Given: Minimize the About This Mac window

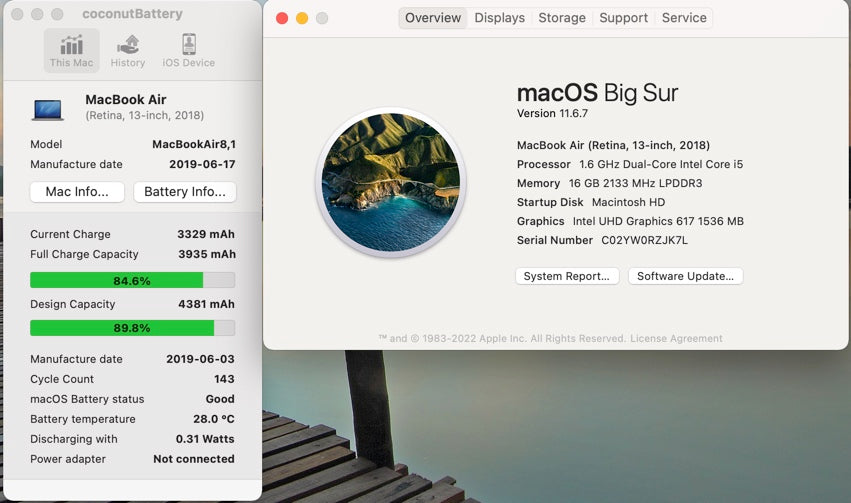Looking at the screenshot, I should tap(302, 18).
